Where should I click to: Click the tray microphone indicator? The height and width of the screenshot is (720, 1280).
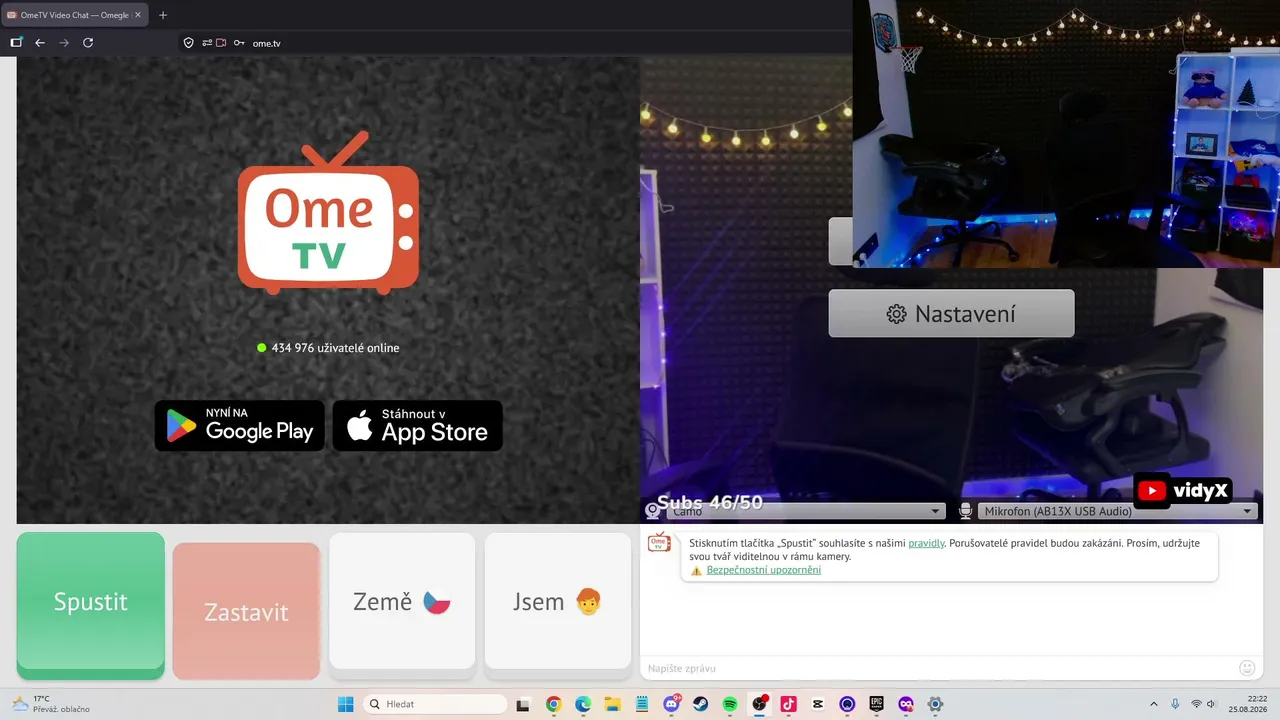tap(1175, 704)
